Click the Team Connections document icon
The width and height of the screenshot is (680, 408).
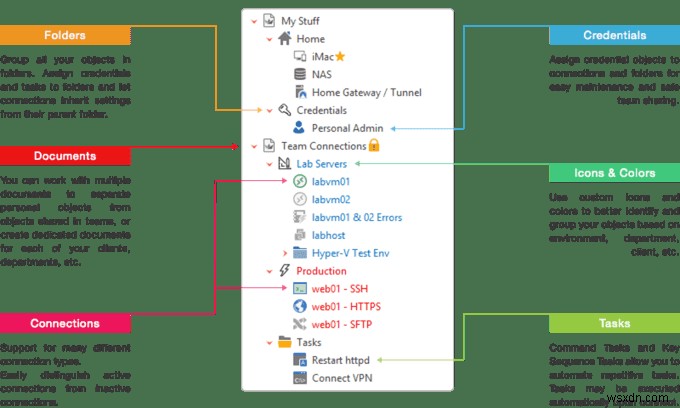tap(269, 146)
